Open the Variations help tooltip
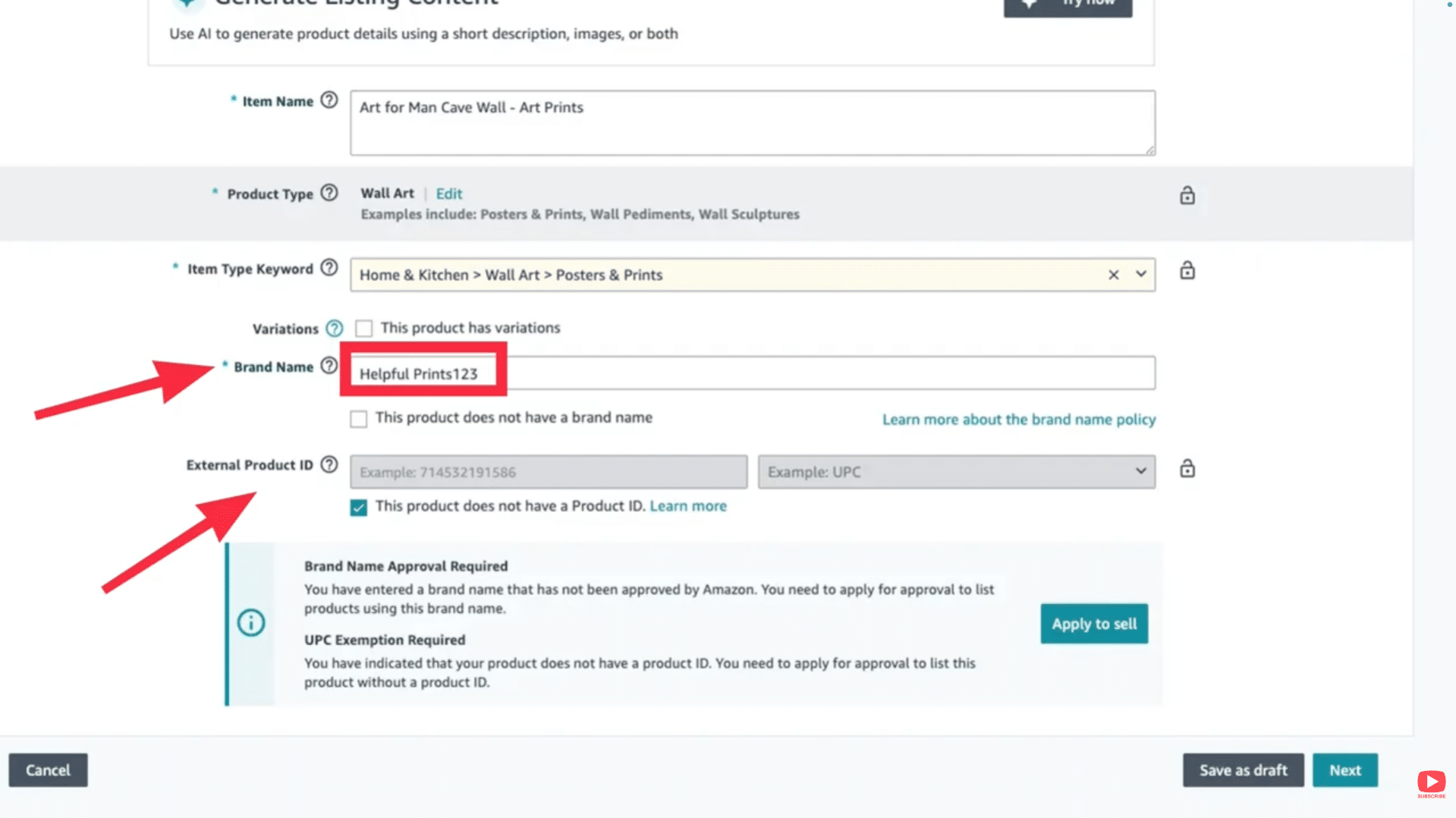Screen dimensions: 1456x818 pos(334,329)
